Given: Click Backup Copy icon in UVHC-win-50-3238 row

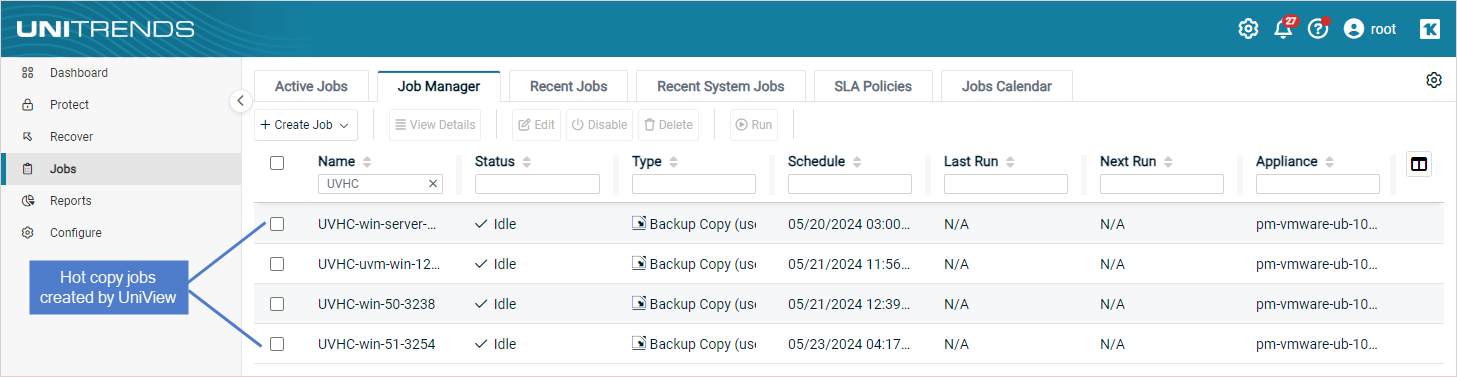Looking at the screenshot, I should coord(639,303).
